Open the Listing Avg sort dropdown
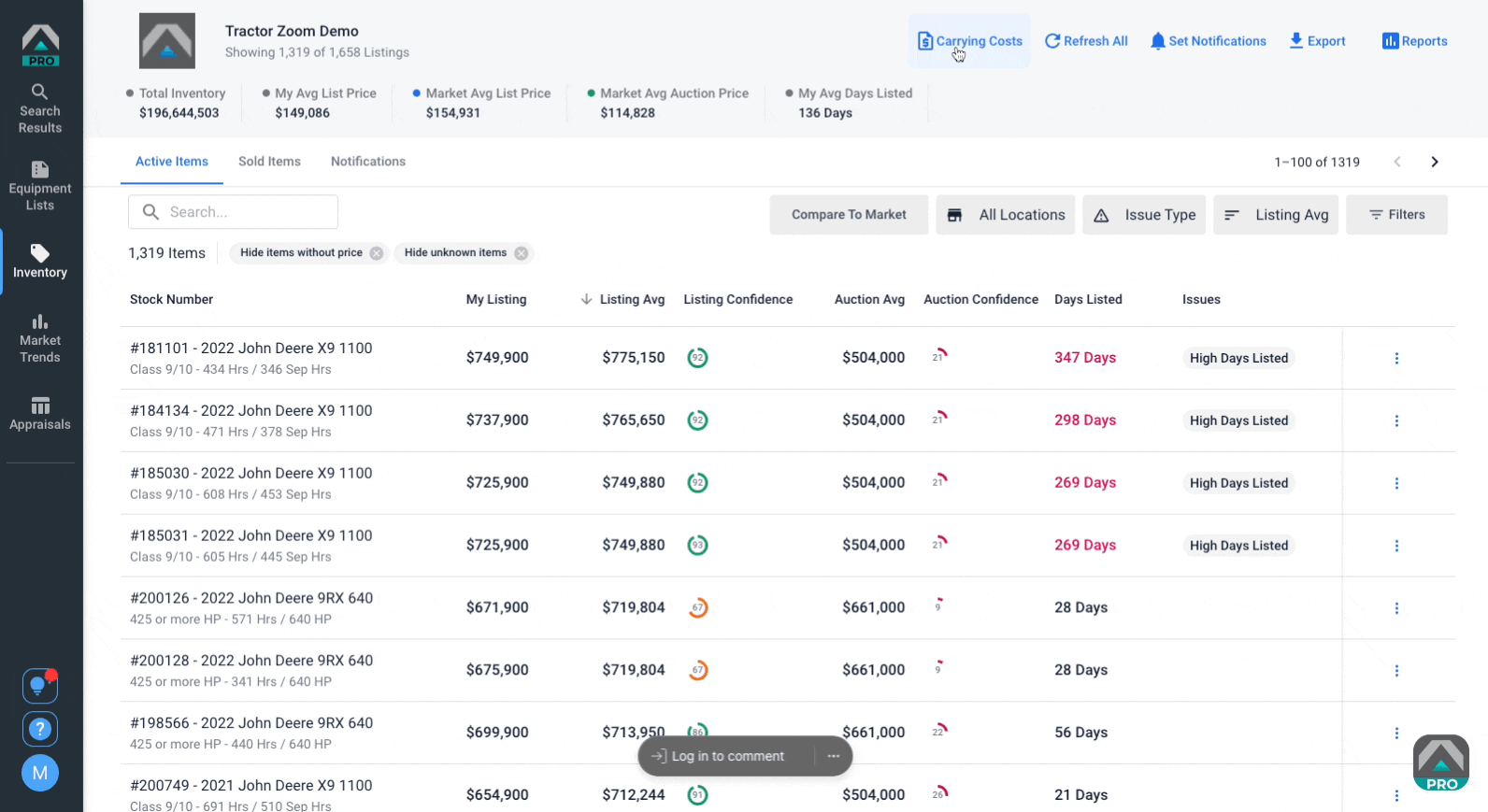Viewport: 1488px width, 812px height. [1276, 215]
